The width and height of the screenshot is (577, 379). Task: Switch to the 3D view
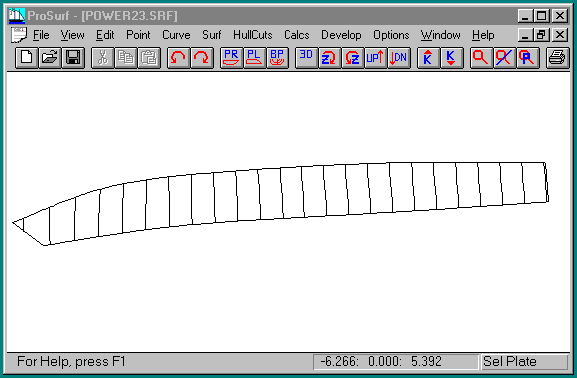307,58
